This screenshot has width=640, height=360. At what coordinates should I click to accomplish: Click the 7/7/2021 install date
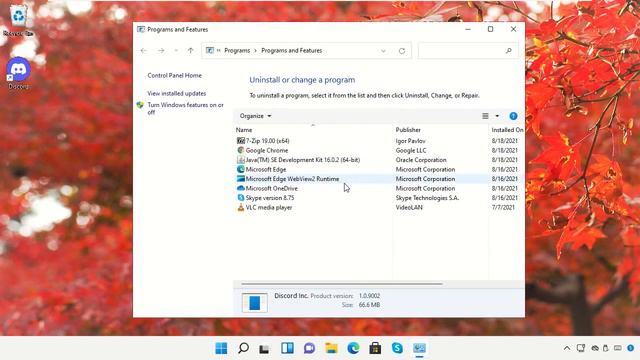pos(503,207)
